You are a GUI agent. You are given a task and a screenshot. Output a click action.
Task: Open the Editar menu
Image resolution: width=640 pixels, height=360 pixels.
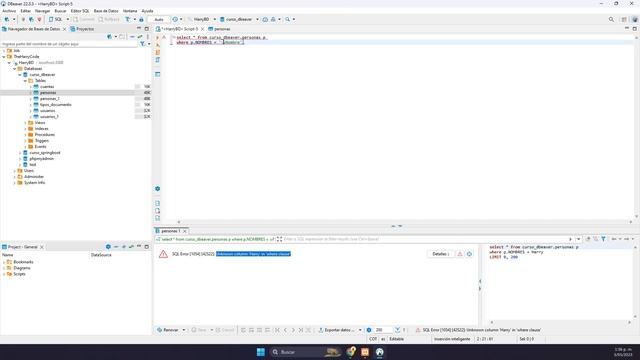[25, 11]
